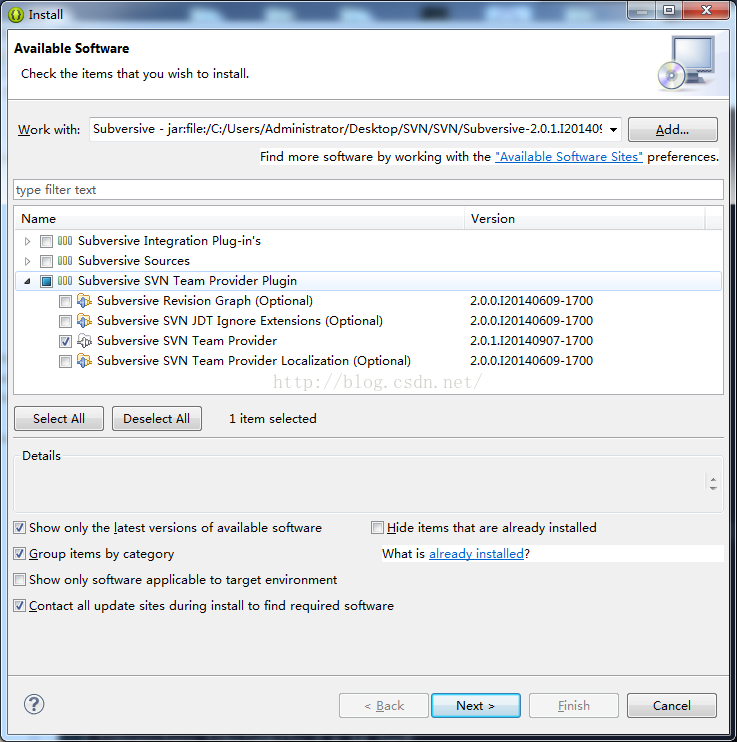Expand the Subversive Integration Plug-in's tree node
This screenshot has width=737, height=742.
click(x=27, y=241)
